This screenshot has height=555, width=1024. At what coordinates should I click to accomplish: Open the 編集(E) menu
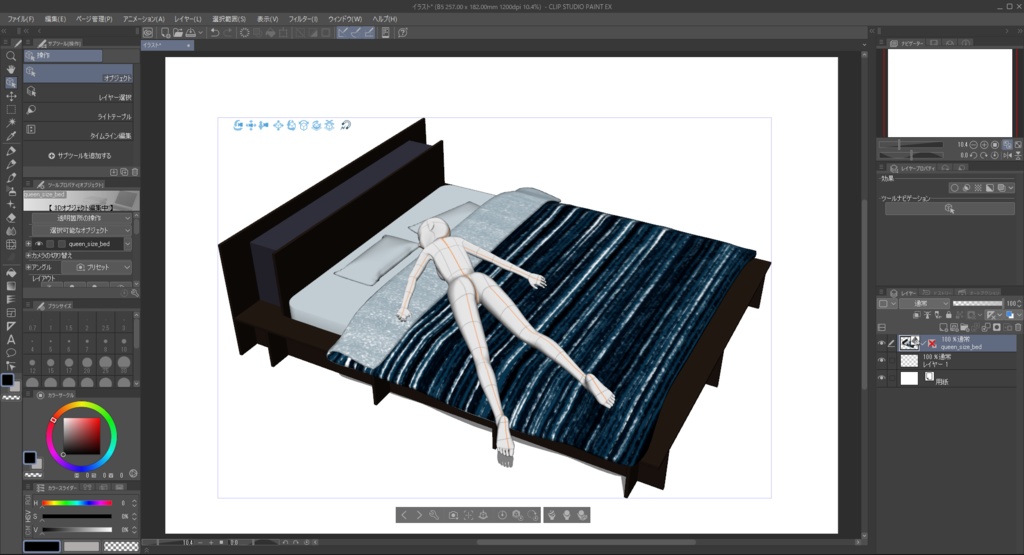[x=56, y=19]
